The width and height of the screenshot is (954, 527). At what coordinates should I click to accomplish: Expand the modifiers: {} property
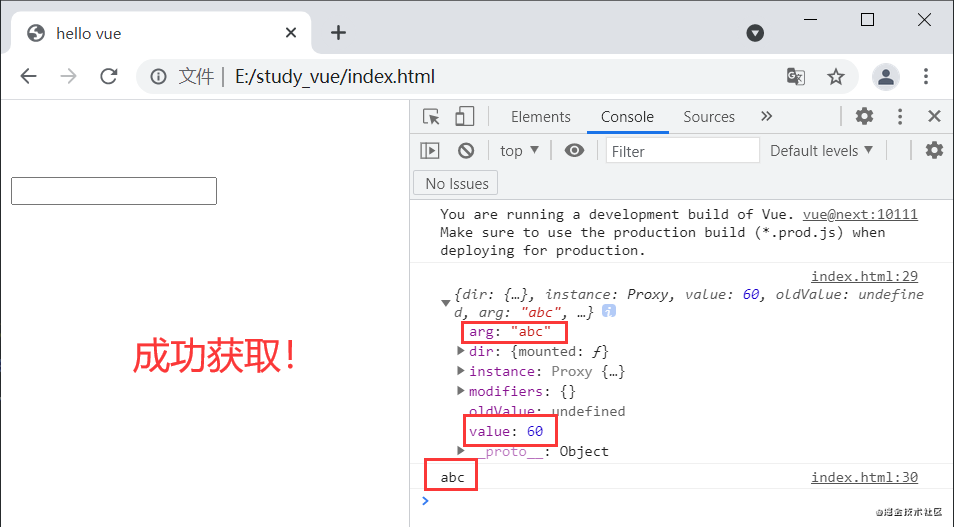(x=461, y=391)
